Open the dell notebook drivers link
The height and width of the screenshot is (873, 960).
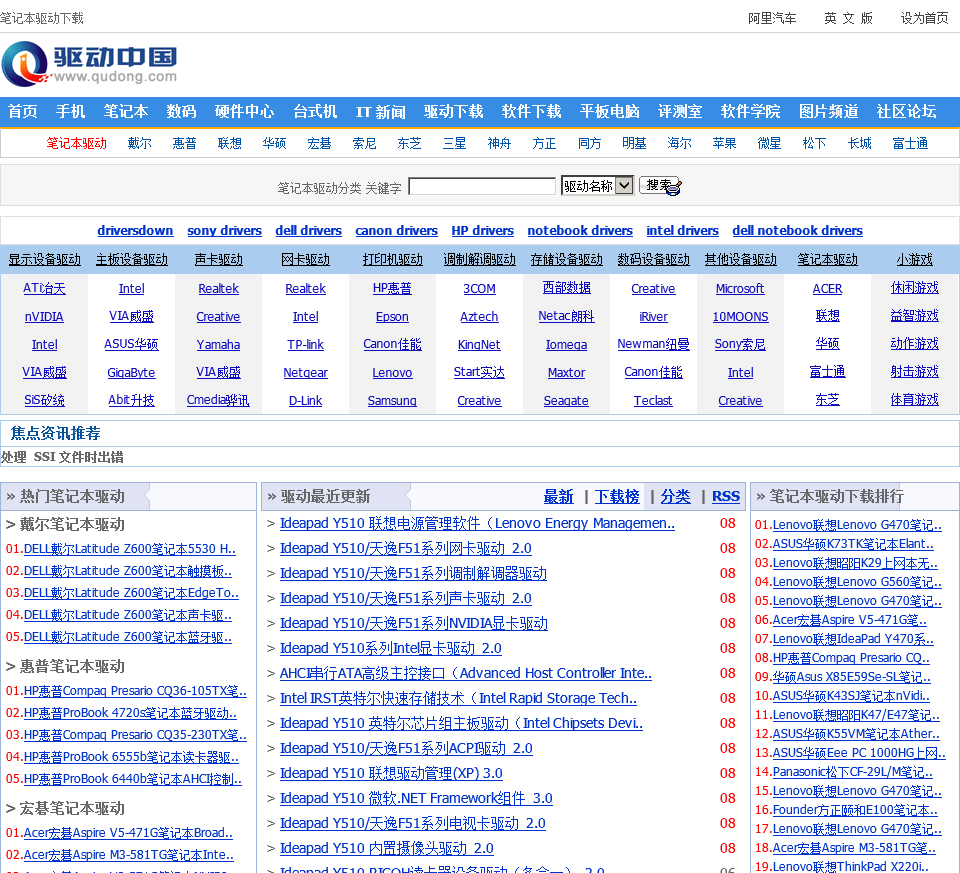click(x=798, y=231)
